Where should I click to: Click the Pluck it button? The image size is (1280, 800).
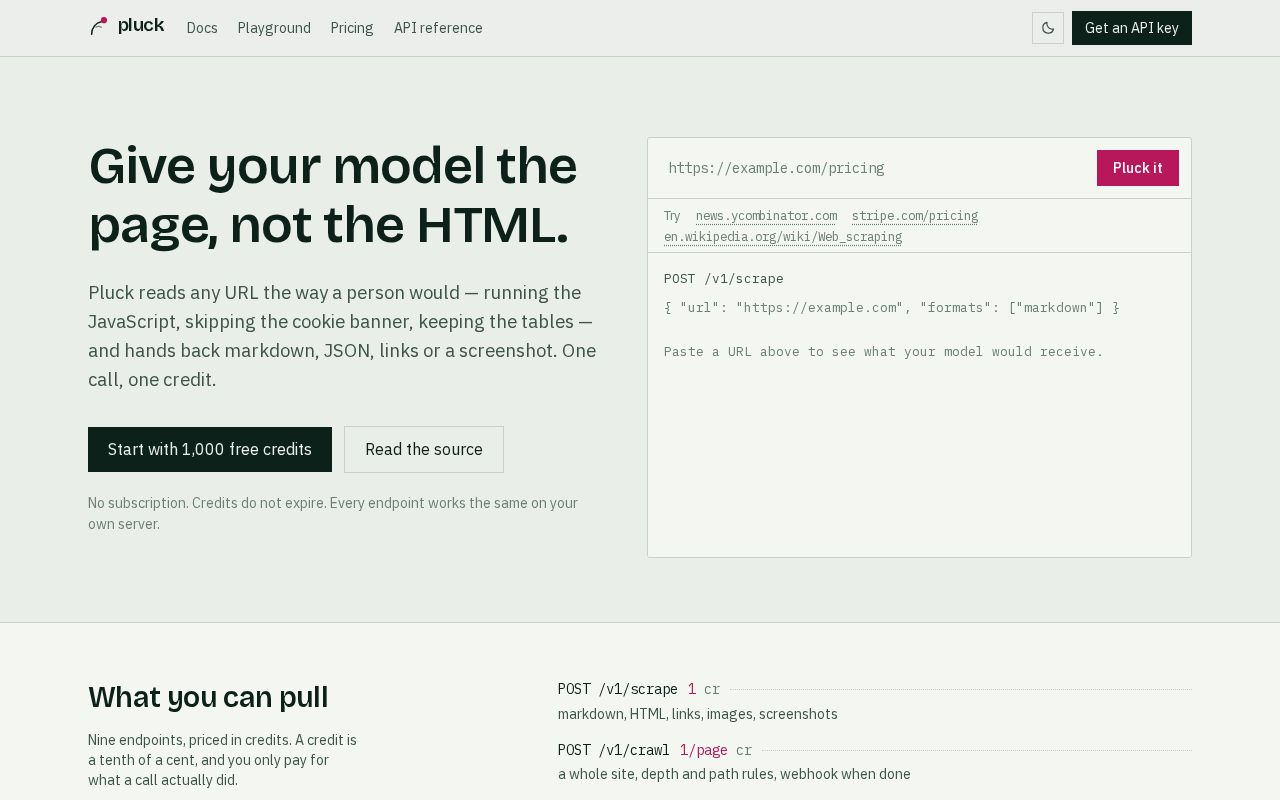click(x=1138, y=168)
